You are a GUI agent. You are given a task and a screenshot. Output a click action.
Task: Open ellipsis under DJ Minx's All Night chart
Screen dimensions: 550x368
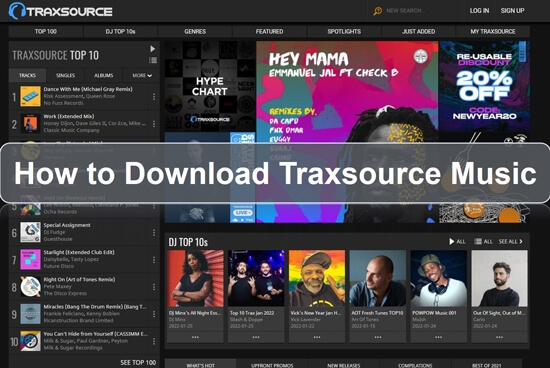[x=195, y=337]
